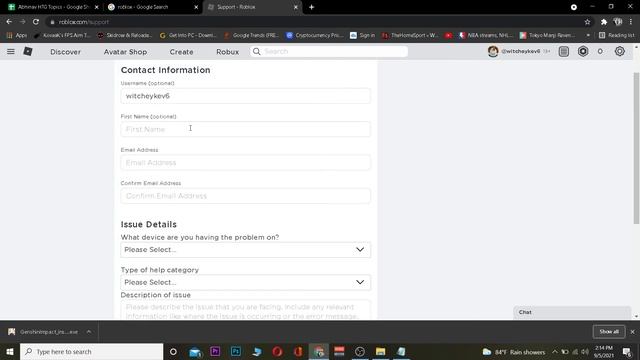The height and width of the screenshot is (360, 640).
Task: Open a new browser tab
Action: click(x=311, y=7)
